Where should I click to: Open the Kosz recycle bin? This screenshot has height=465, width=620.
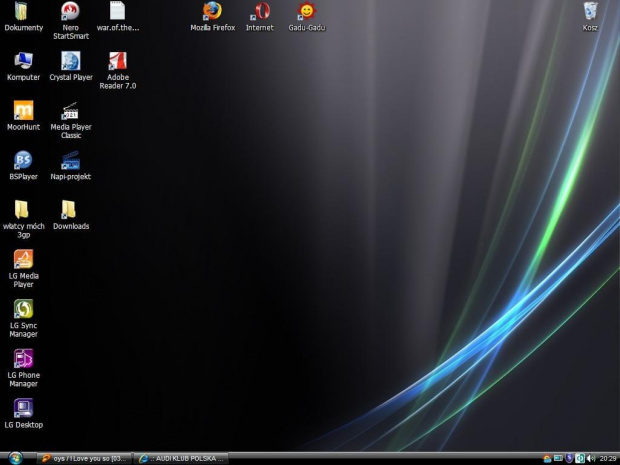(590, 12)
